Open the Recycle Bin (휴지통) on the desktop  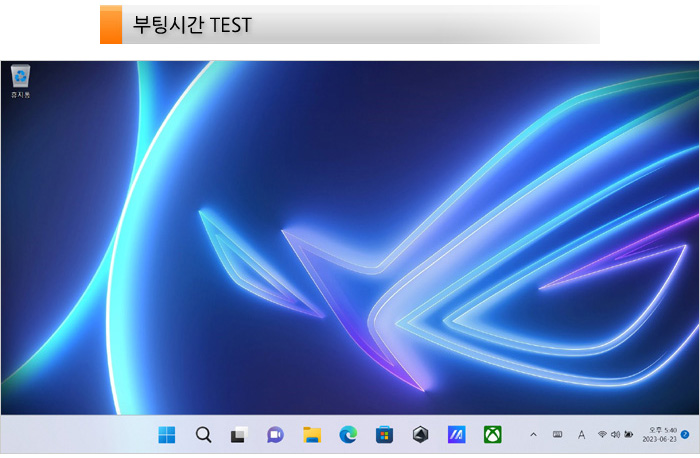(x=21, y=81)
